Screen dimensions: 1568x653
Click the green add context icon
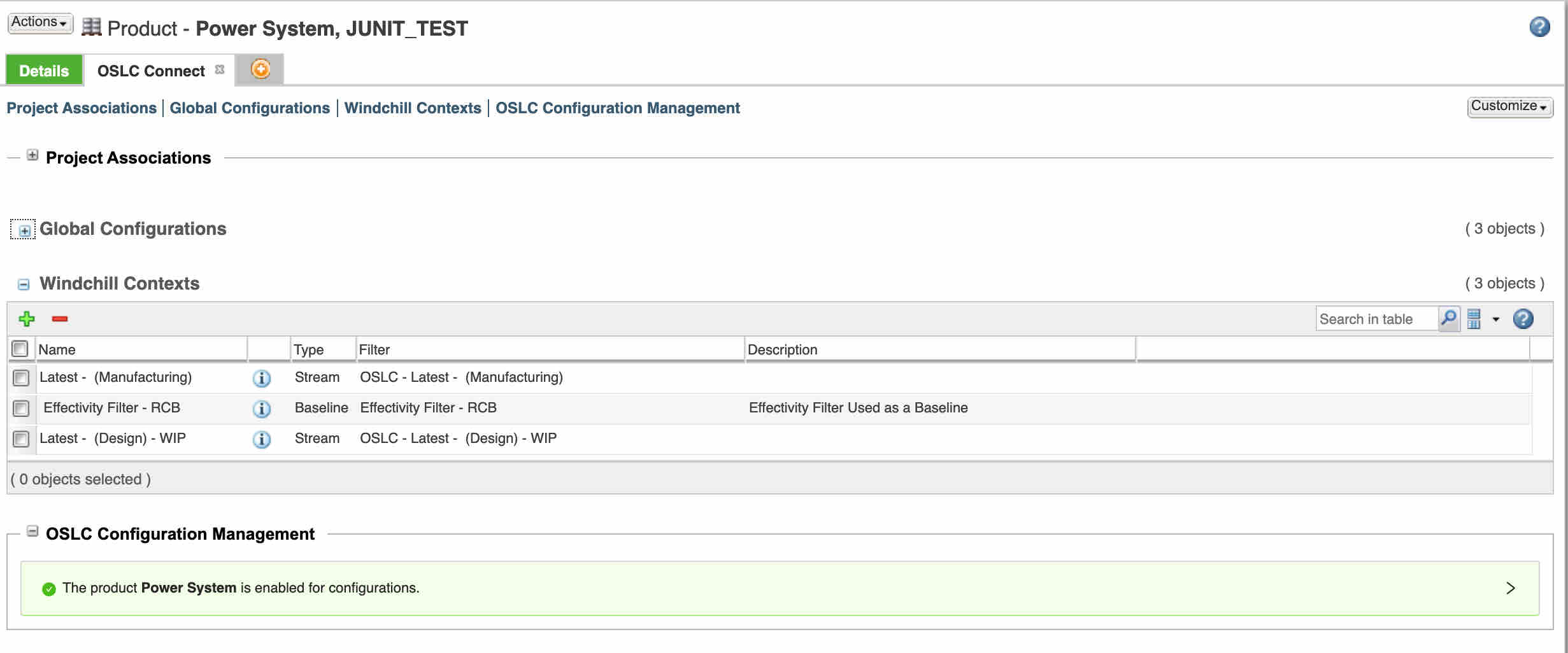tap(27, 319)
